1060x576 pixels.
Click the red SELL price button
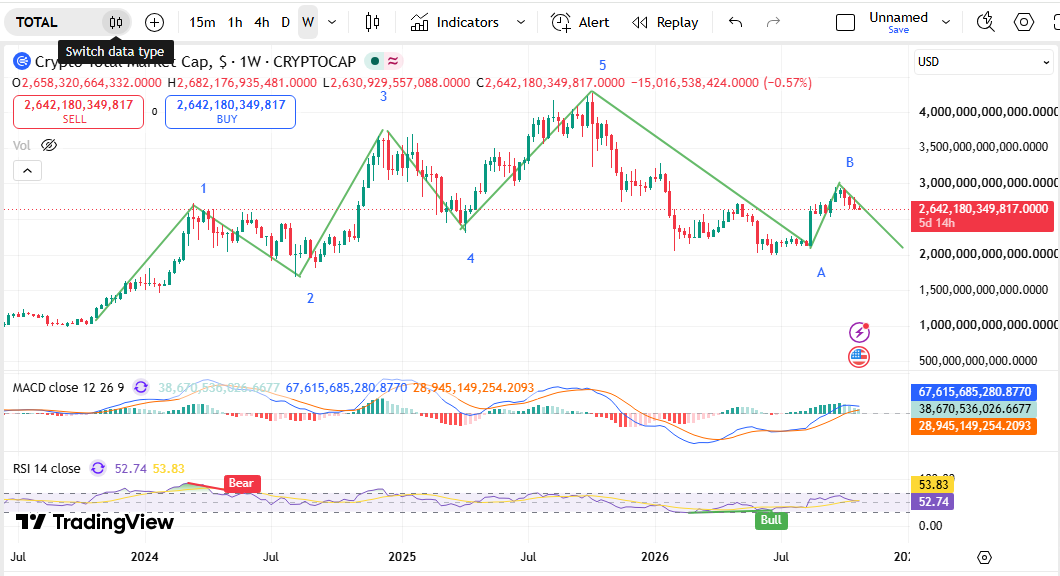[x=78, y=112]
